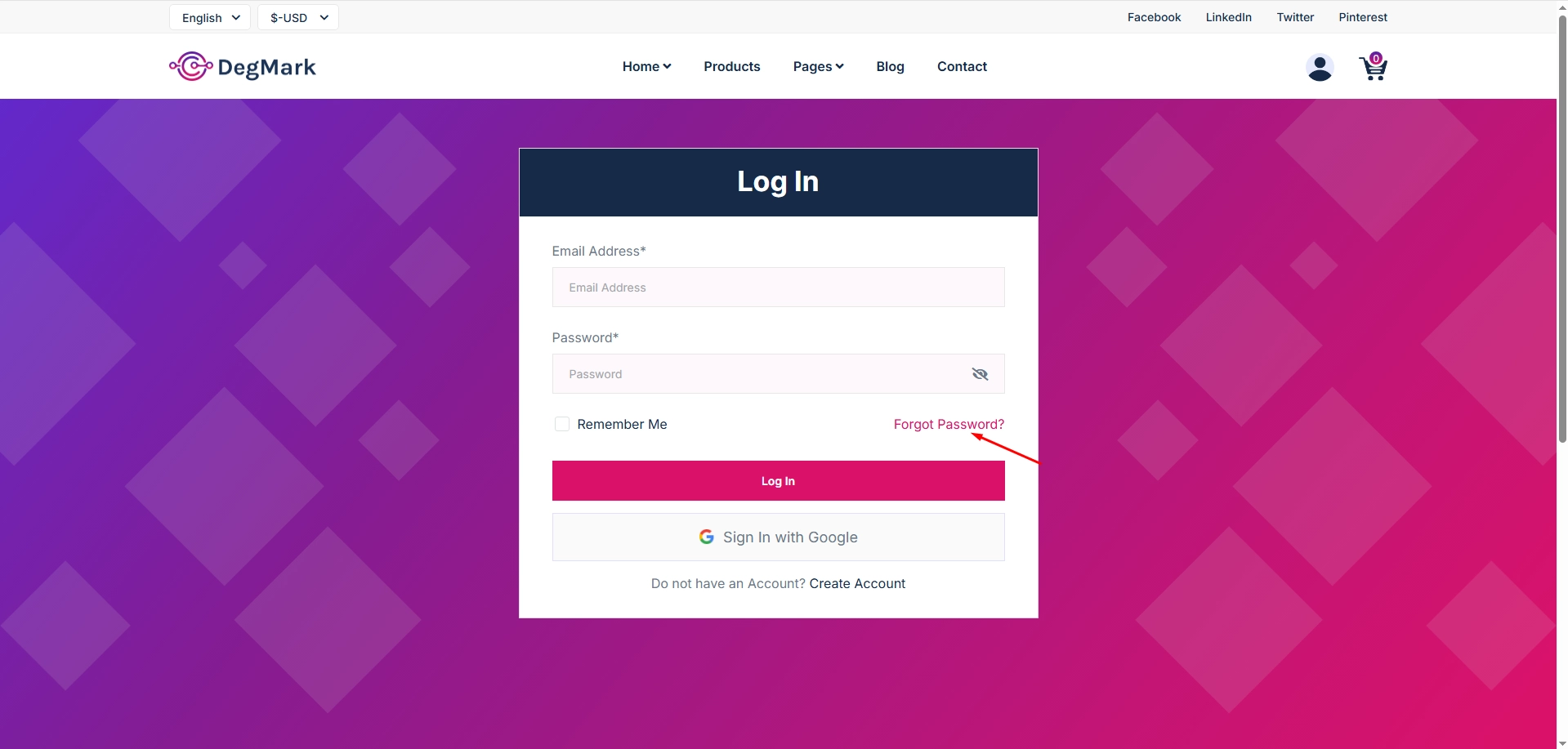Expand the Pages menu
Screen dimensions: 1568x749
coord(818,67)
